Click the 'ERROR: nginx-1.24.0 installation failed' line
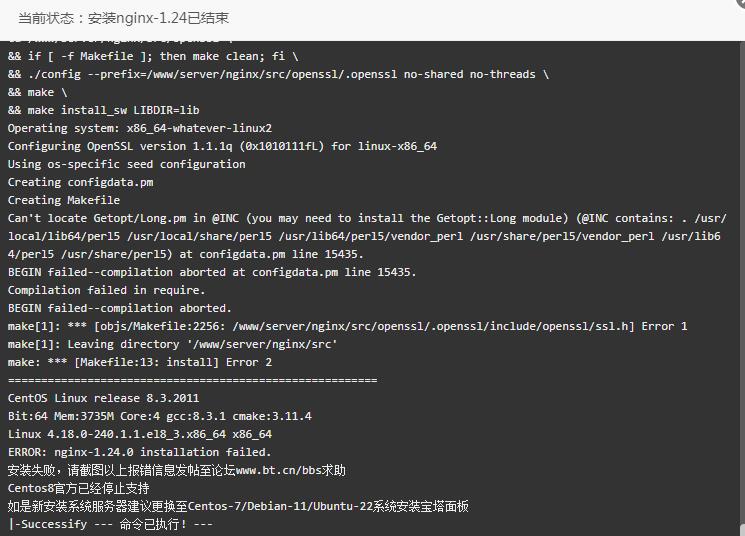Viewport: 745px width, 536px height. point(139,452)
